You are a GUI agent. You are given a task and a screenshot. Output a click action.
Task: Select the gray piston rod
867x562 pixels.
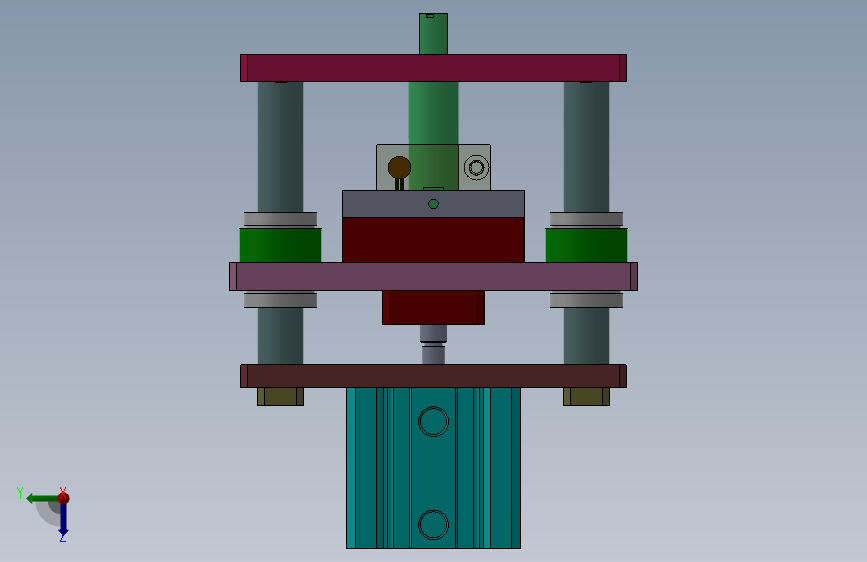[434, 345]
